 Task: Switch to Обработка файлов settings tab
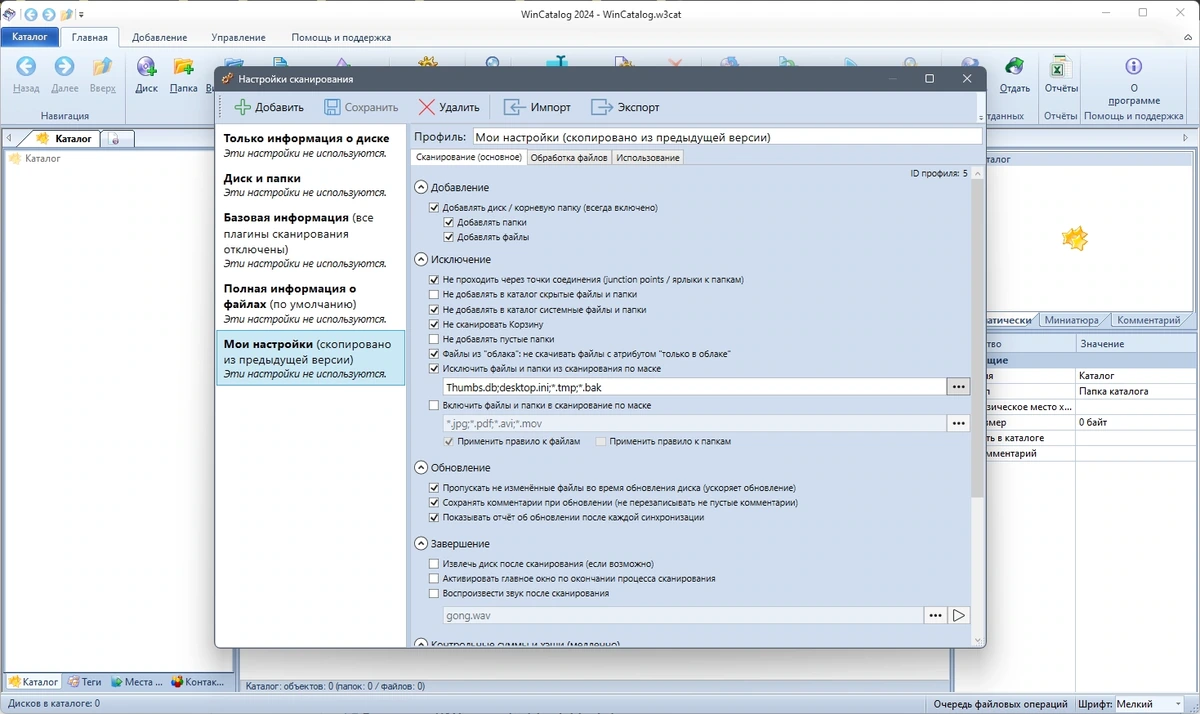coord(569,158)
